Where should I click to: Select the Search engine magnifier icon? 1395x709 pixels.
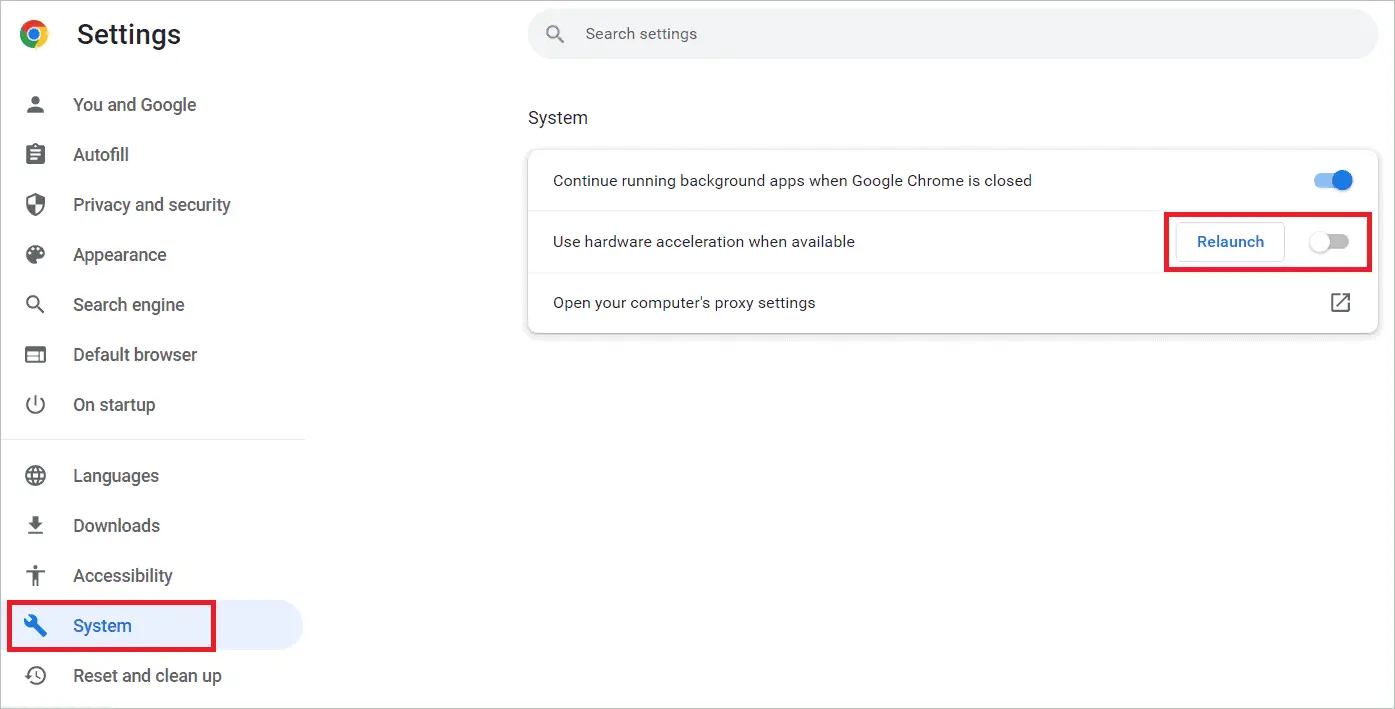(35, 304)
